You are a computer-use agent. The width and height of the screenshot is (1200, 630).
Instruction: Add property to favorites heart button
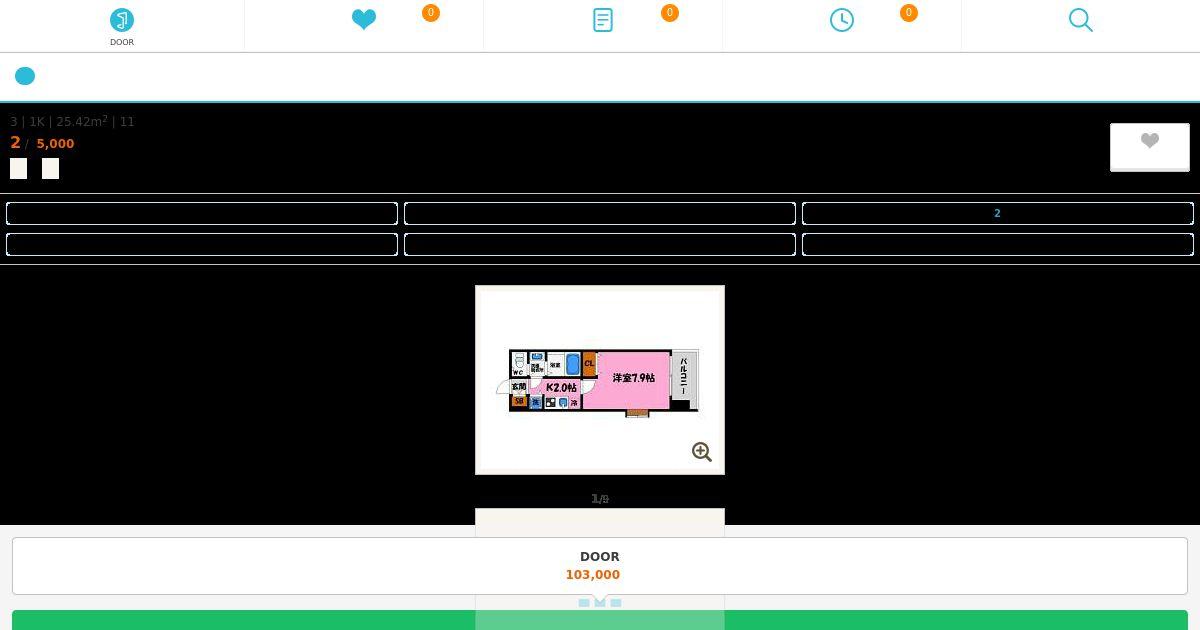[1150, 147]
